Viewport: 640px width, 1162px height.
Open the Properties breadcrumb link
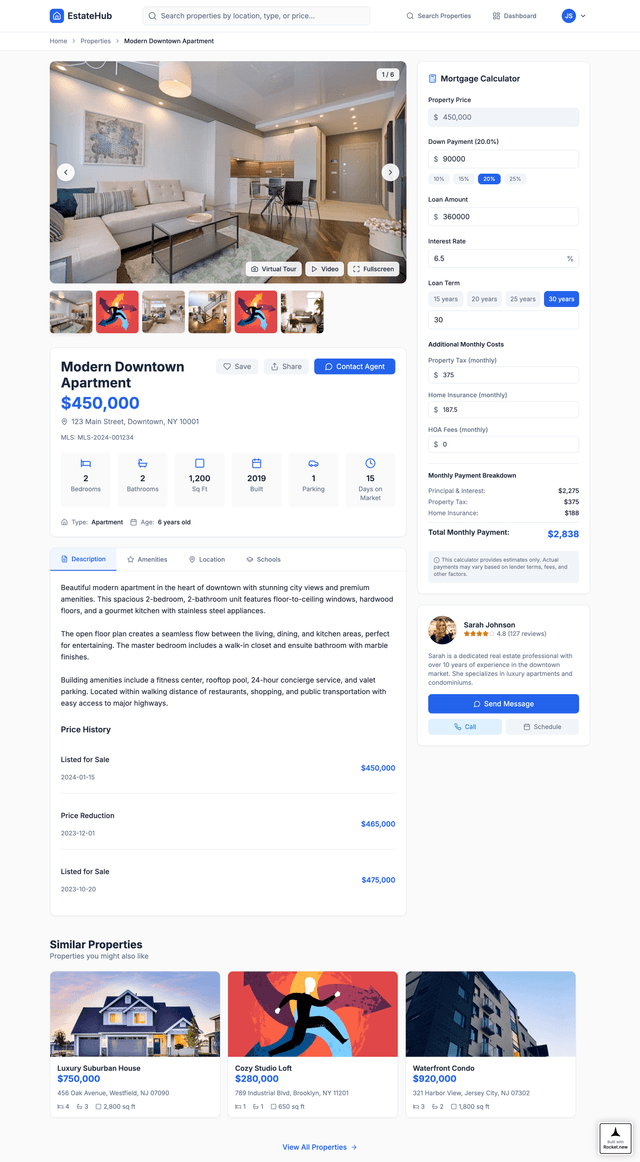click(96, 42)
